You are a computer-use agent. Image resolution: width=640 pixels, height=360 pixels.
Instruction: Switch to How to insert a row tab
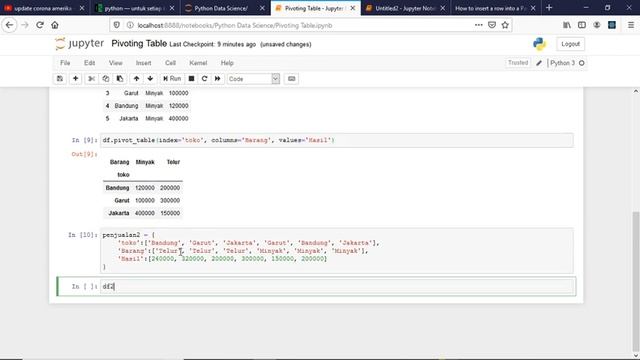(x=495, y=8)
